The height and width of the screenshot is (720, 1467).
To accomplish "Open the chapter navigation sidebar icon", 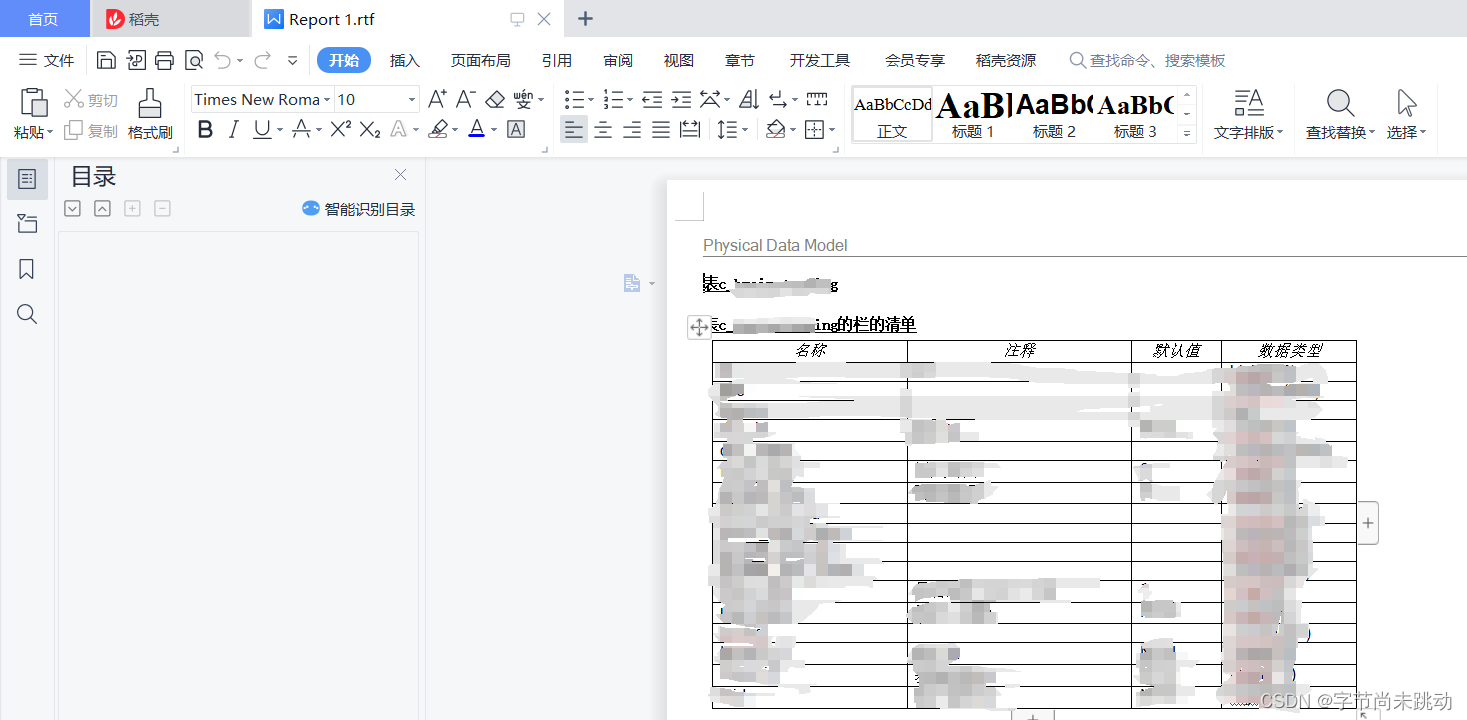I will 27,224.
